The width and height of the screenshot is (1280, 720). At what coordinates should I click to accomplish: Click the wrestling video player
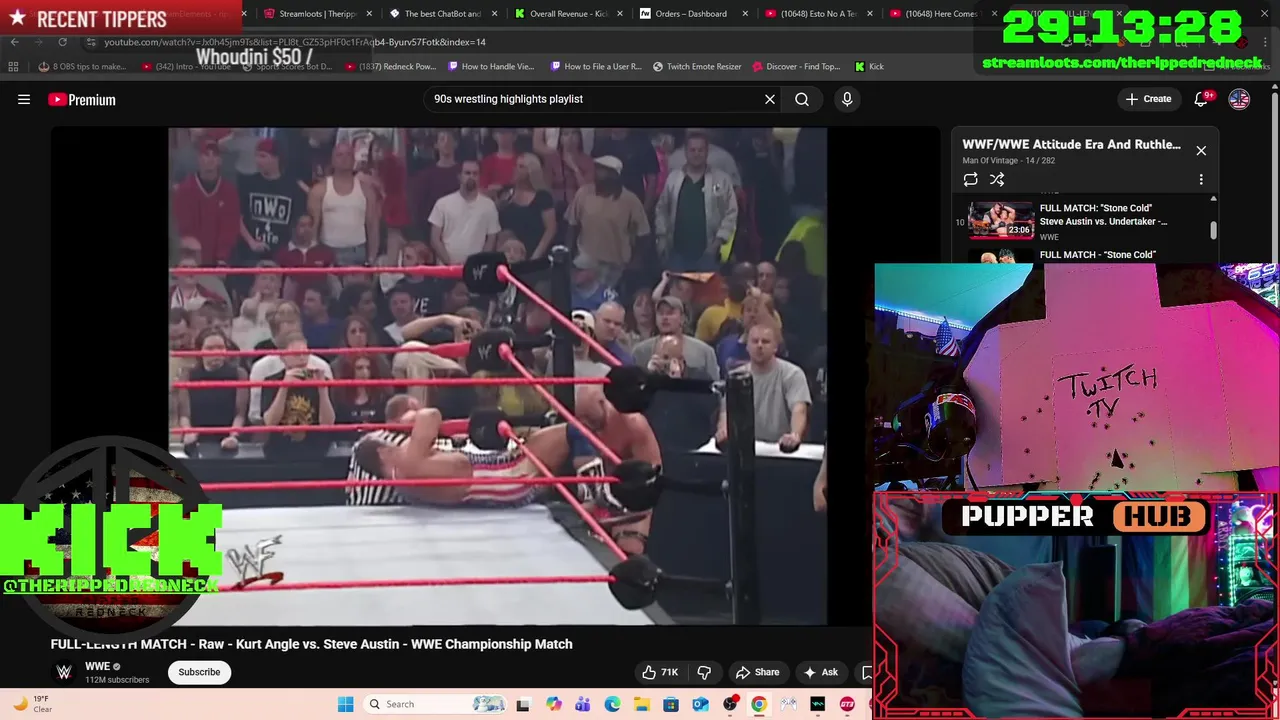(x=497, y=376)
